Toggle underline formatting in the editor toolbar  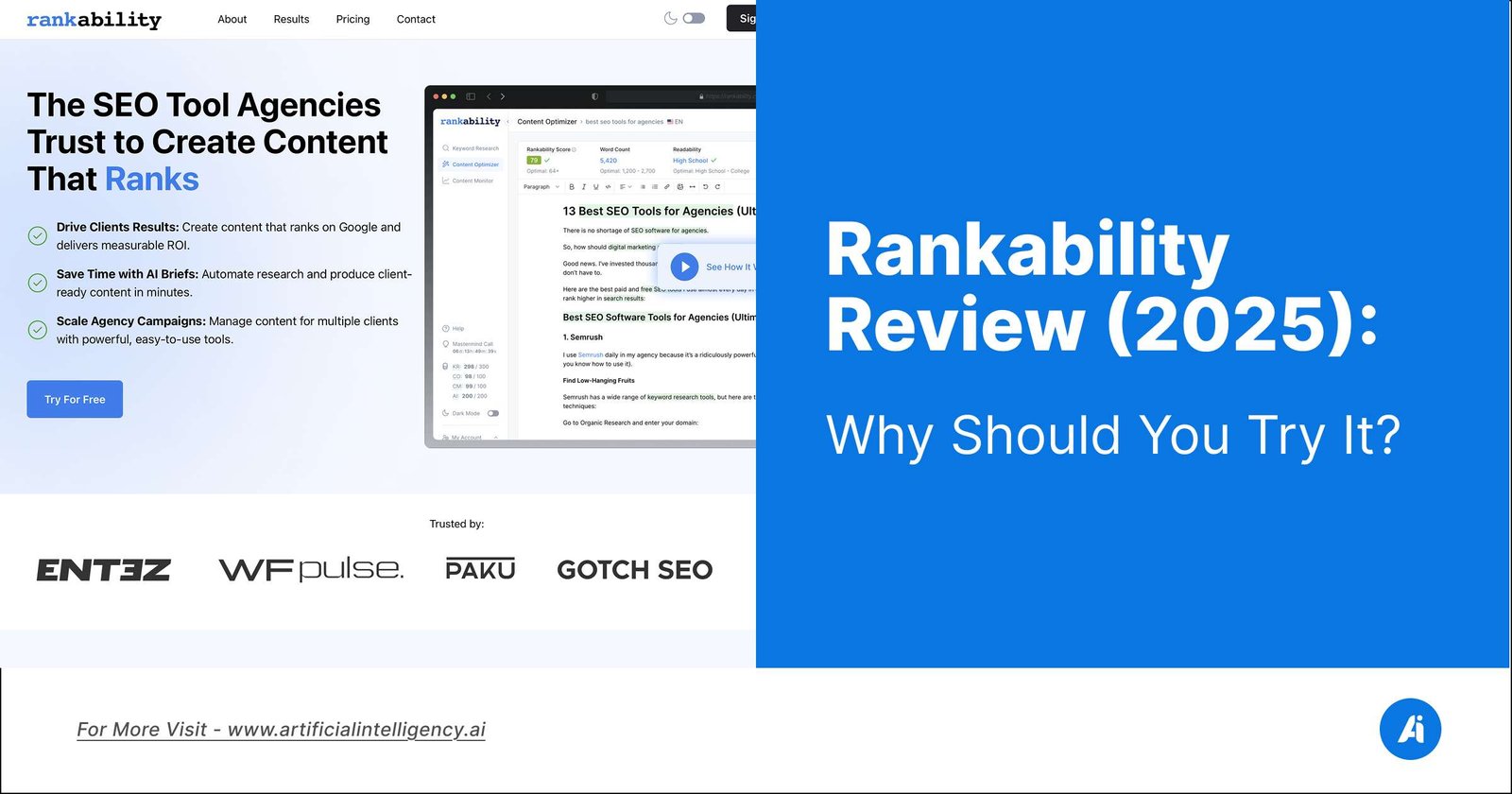595,187
